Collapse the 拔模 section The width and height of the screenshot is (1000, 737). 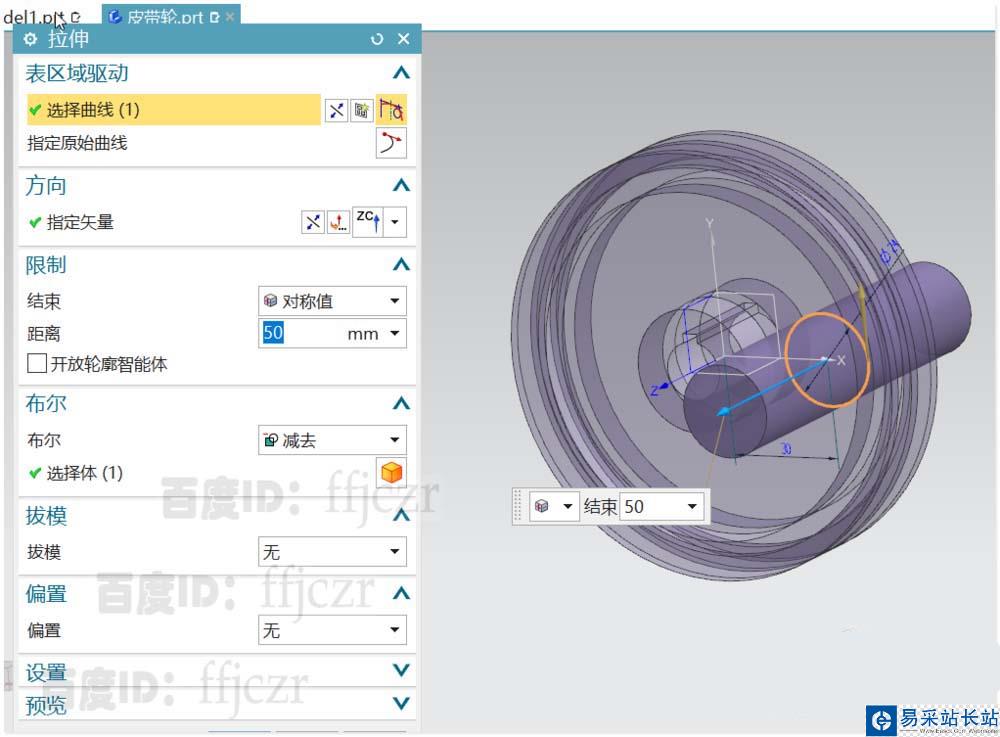pos(401,515)
